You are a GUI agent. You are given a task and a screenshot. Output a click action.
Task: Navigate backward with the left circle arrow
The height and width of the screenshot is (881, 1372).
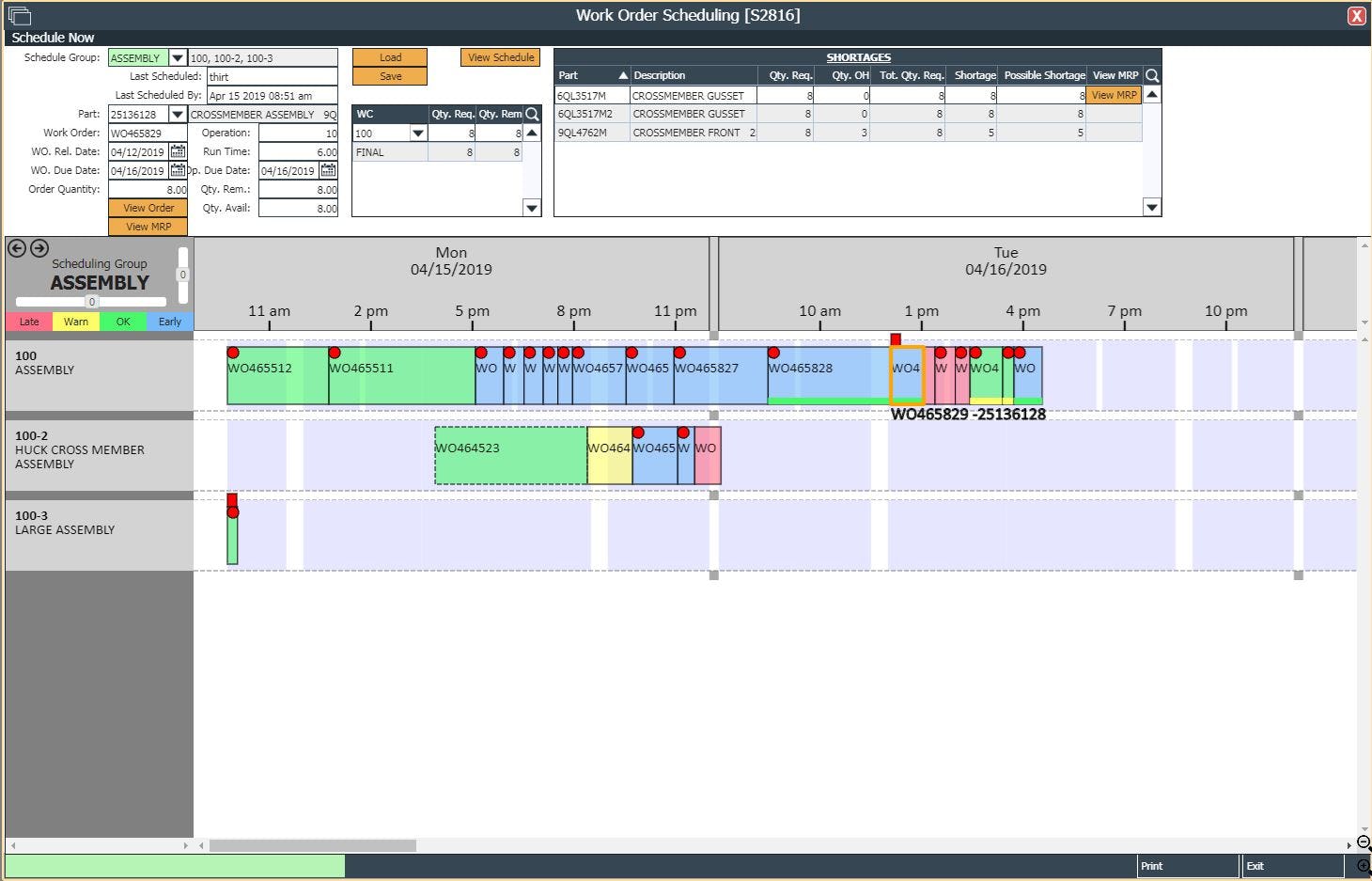16,248
